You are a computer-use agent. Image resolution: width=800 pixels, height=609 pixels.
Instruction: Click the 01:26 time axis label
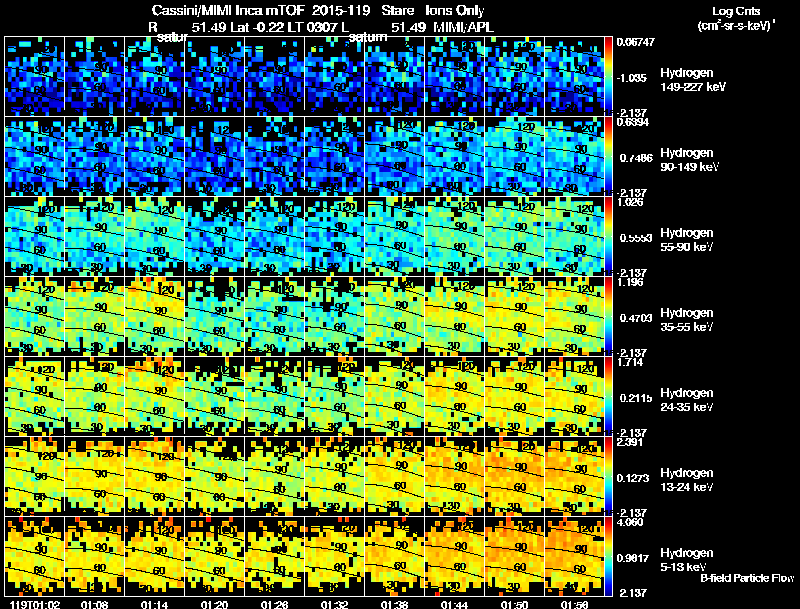coord(274,604)
